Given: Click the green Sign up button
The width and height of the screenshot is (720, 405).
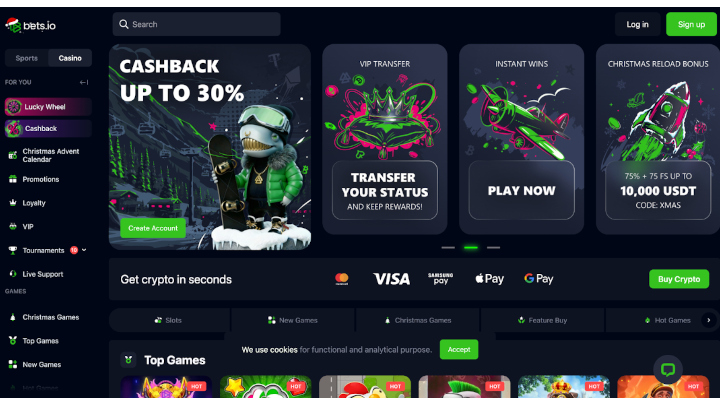Looking at the screenshot, I should tap(691, 24).
